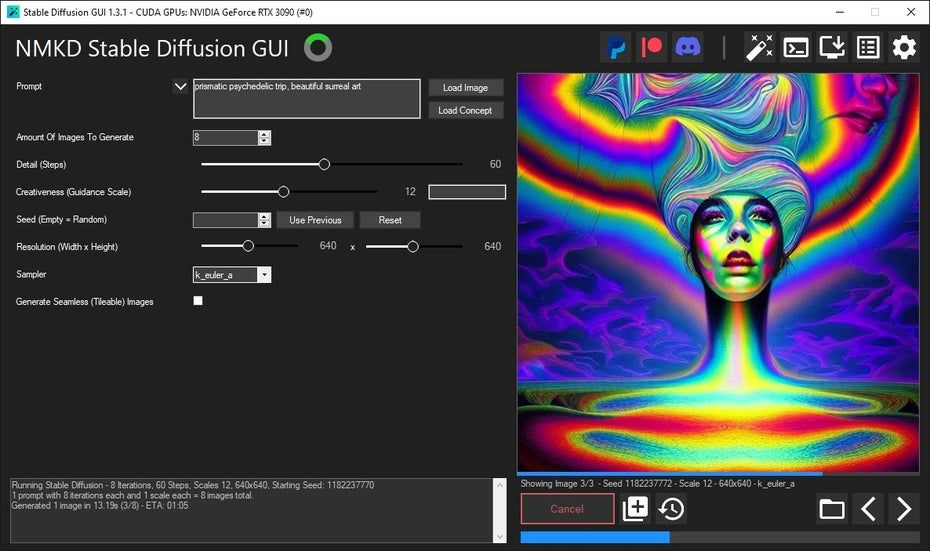Open the Discord server icon
The width and height of the screenshot is (930, 551).
pos(688,47)
